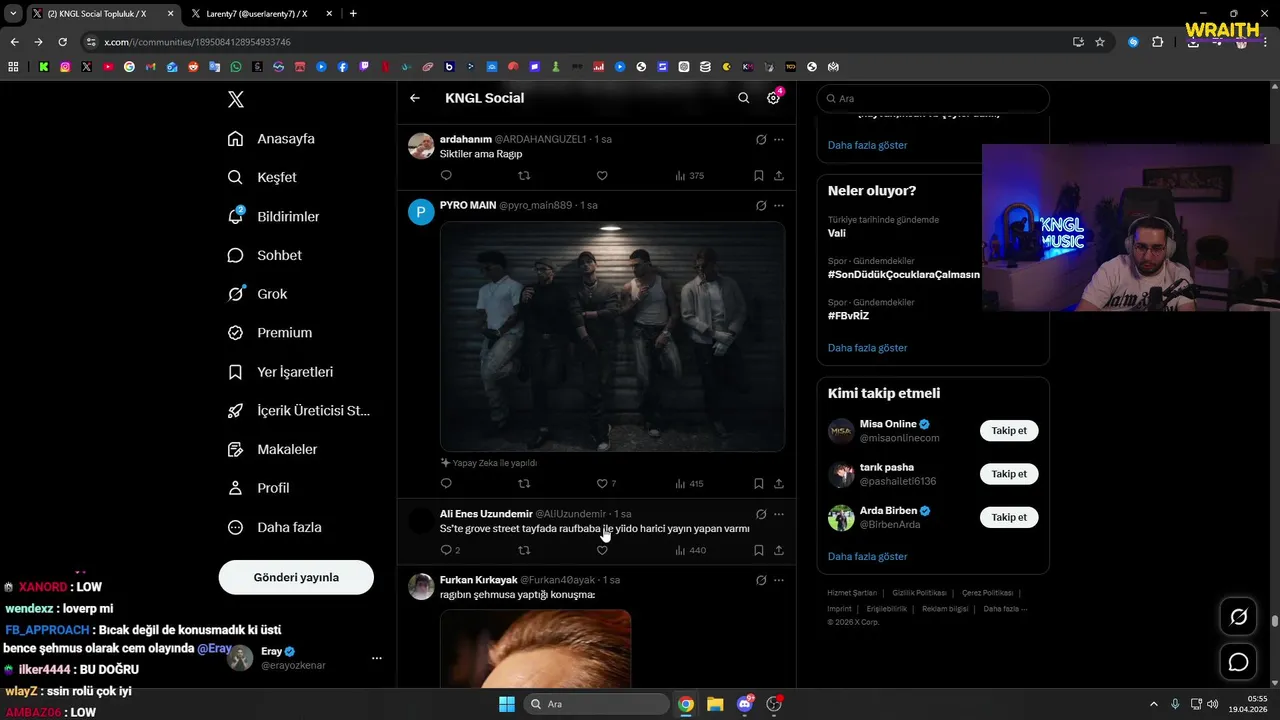Repost PYRO MAIN post
The width and height of the screenshot is (1280, 720).
[524, 483]
